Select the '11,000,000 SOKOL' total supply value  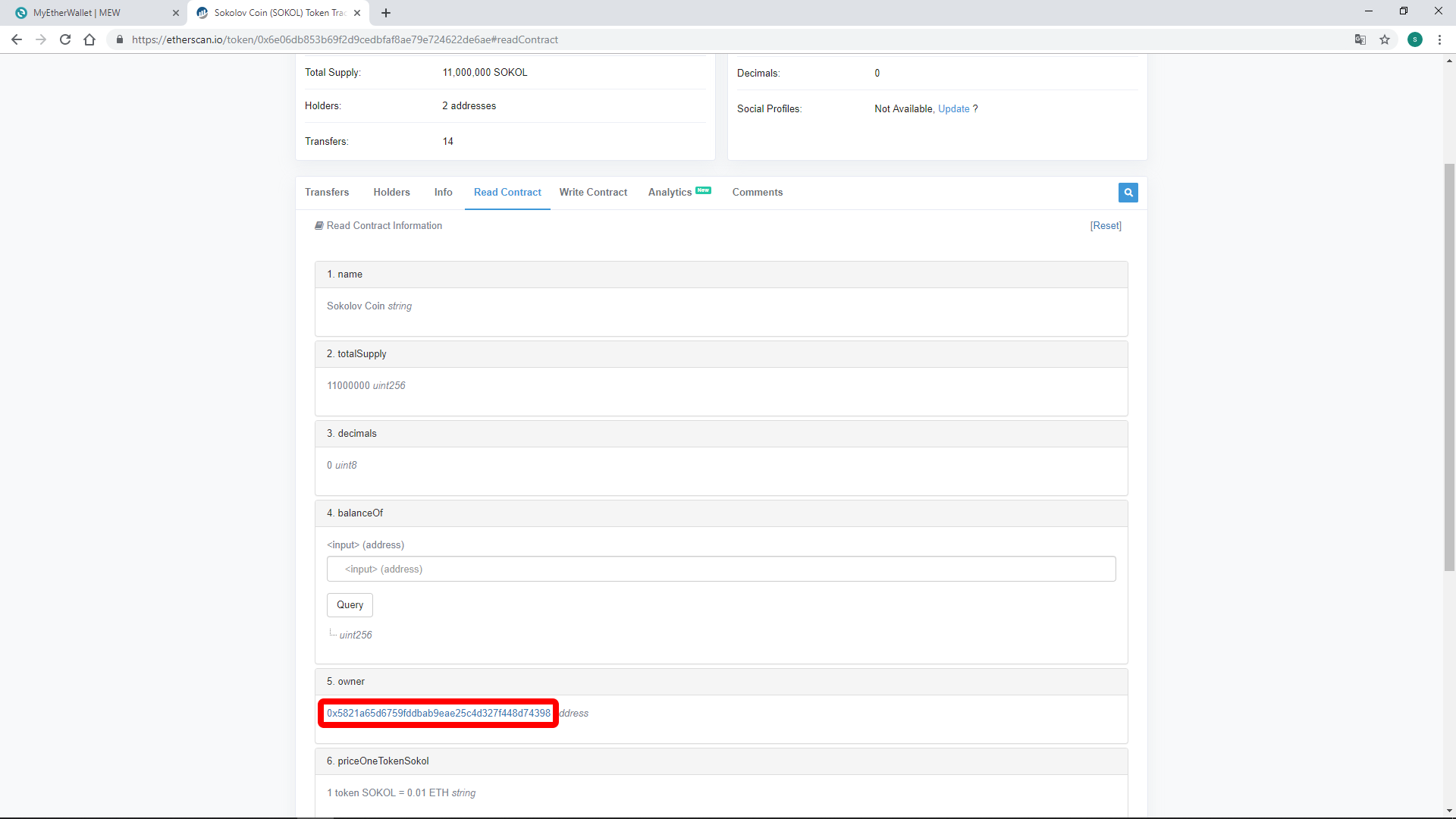pyautogui.click(x=485, y=73)
